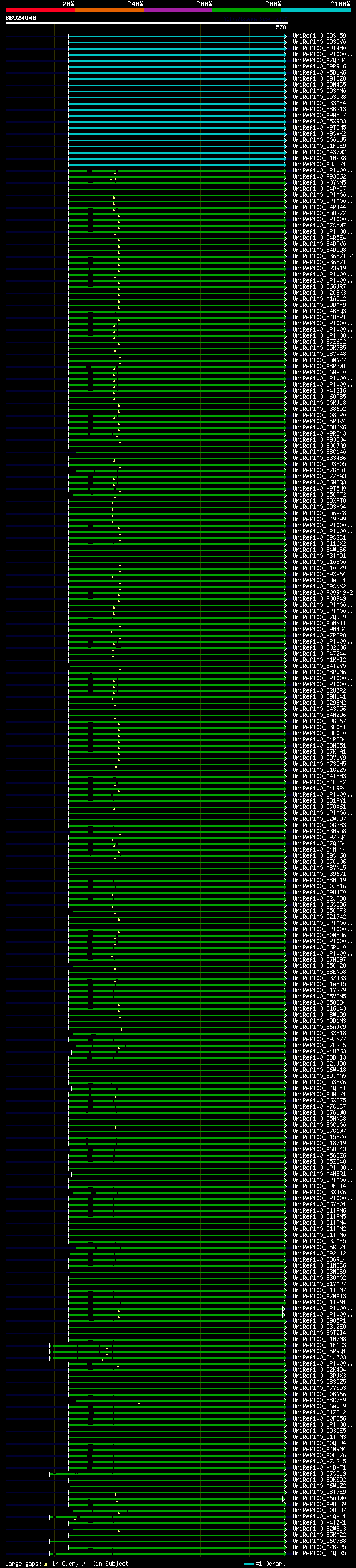
Task: Click the cyan alignment bar for UniRef100_Q9SM59
Action: (x=177, y=36)
